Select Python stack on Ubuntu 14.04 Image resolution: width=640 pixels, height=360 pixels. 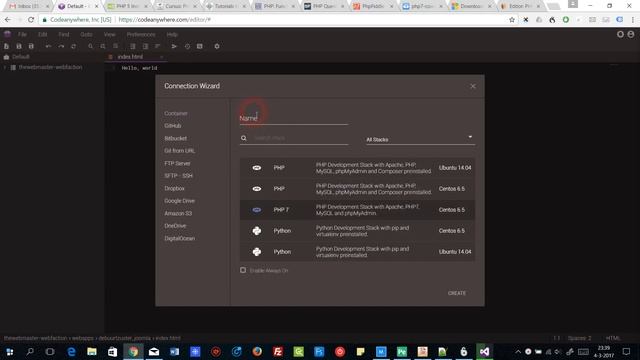[x=357, y=252]
